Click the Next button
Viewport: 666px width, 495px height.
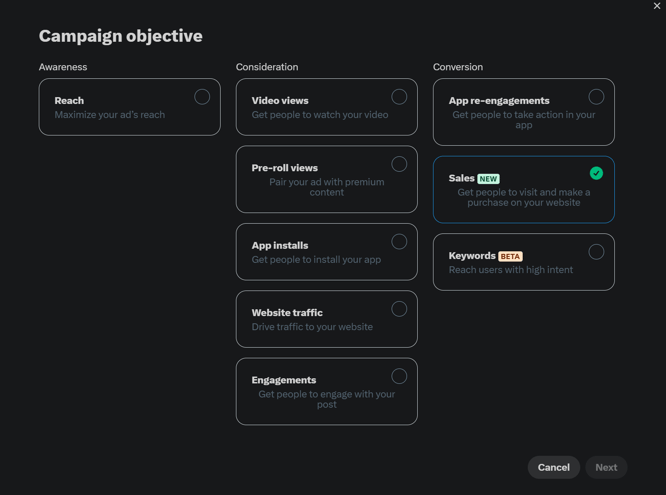click(606, 467)
